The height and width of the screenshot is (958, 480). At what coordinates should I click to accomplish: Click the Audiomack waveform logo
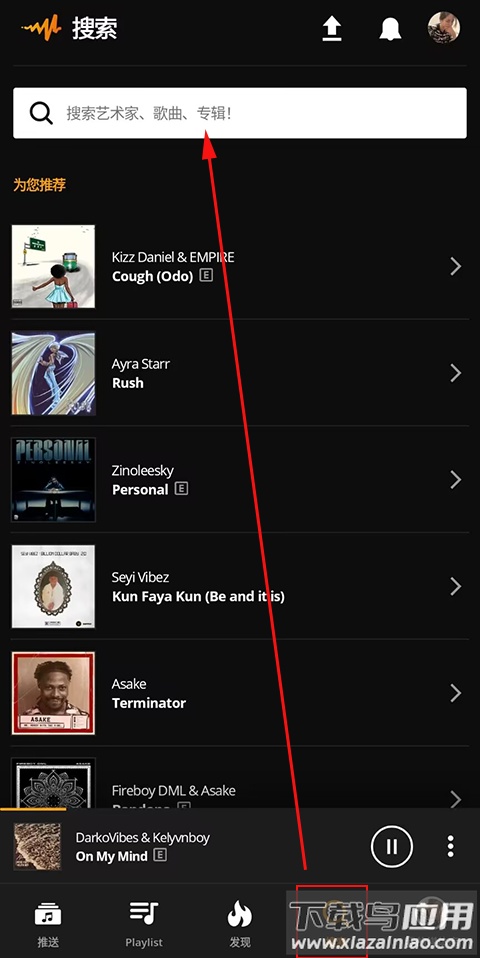[42, 28]
